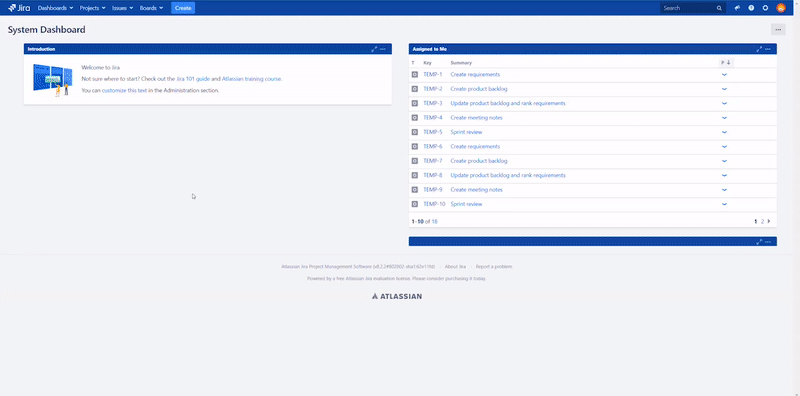Image resolution: width=800 pixels, height=396 pixels.
Task: Click priority icon in TEMP-10 row
Action: point(724,204)
